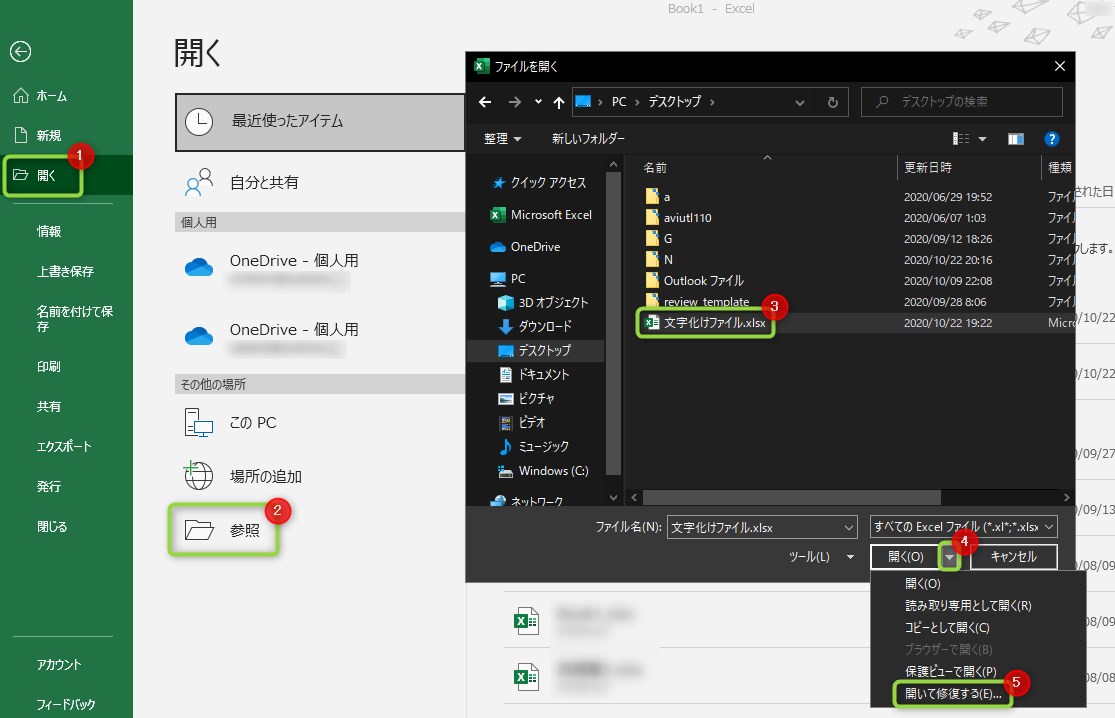The image size is (1115, 718).
Task: Select 新規 in the Excel sidebar
Action: tap(38, 135)
